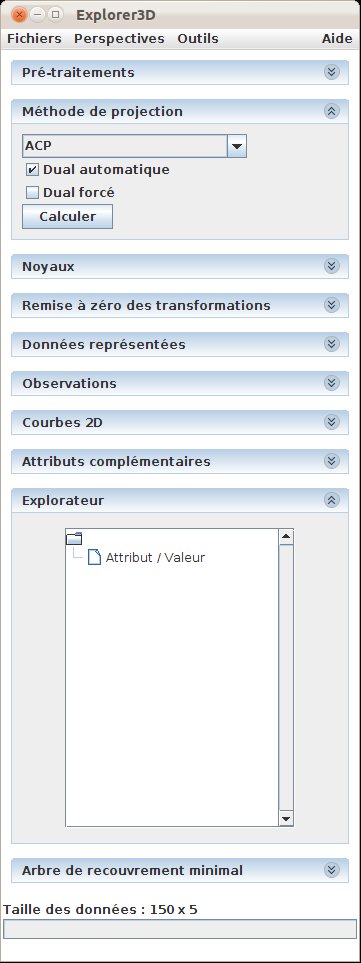Screen dimensions: 361x963
Task: Expand Remise à zéro des transformations
Action: [x=332, y=305]
